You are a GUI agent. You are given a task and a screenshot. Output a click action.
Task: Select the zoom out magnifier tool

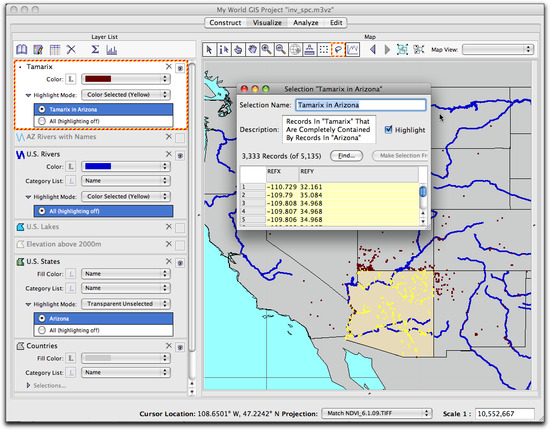click(281, 49)
